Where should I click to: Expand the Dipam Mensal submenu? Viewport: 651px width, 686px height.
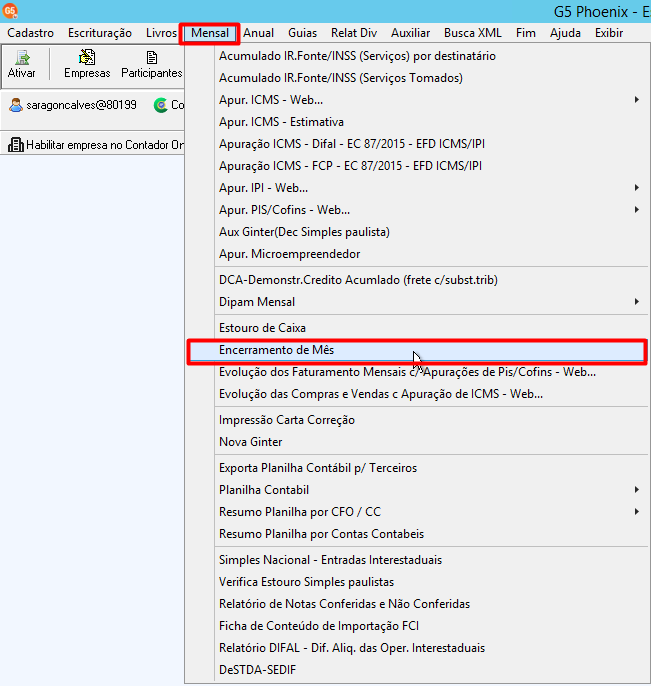[637, 301]
